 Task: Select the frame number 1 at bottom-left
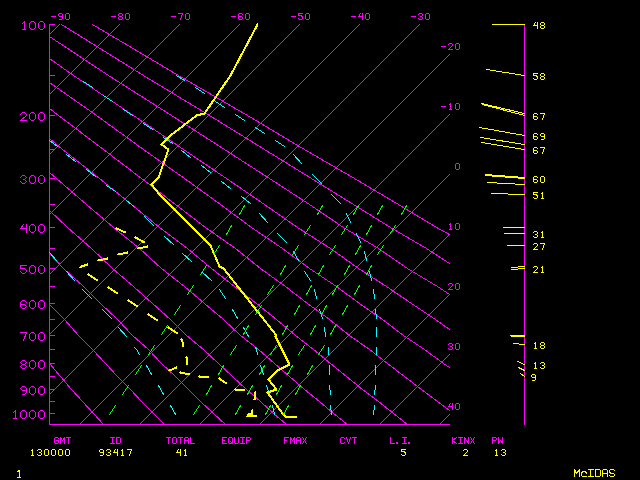point(19,472)
